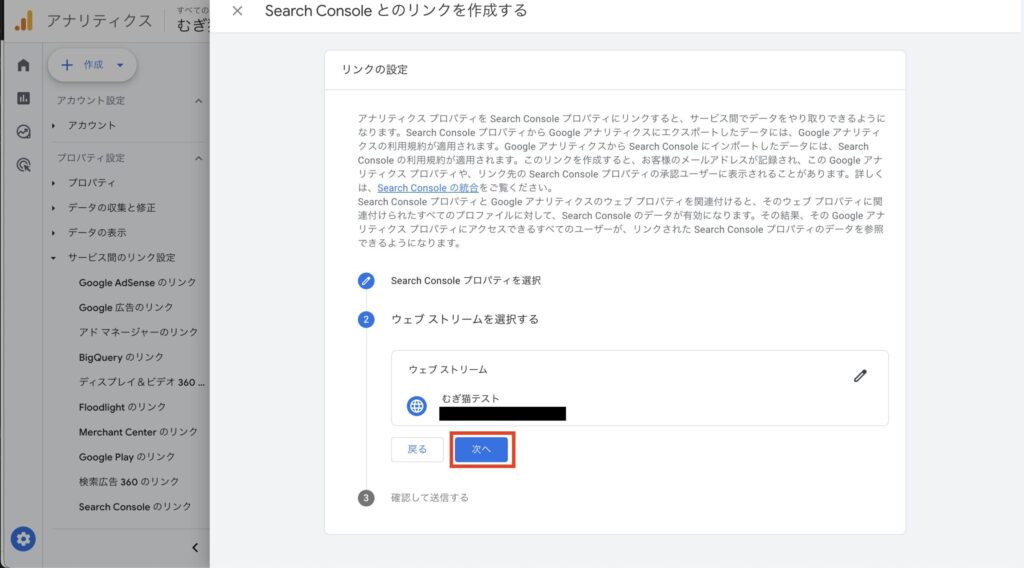The height and width of the screenshot is (568, 1024).
Task: Open アド マネージャーのリンク
Action: [x=138, y=332]
